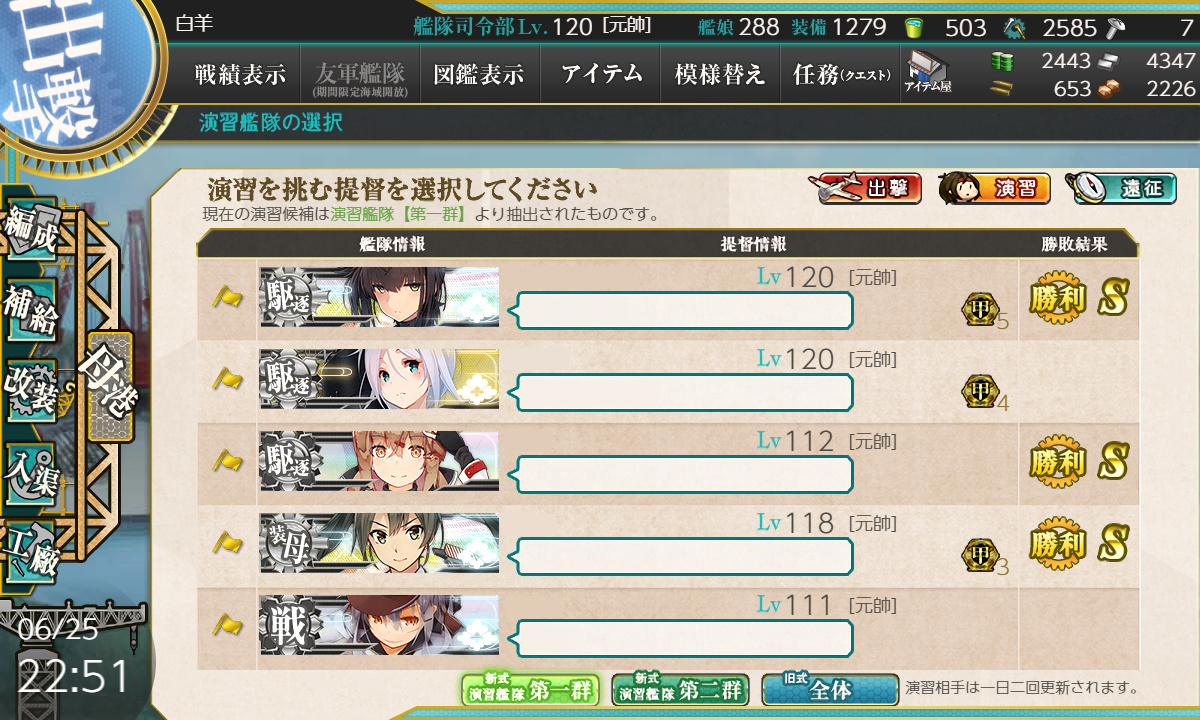Viewport: 1200px width, 720px height.
Task: Click the 編成 sidebar icon
Action: 31,233
